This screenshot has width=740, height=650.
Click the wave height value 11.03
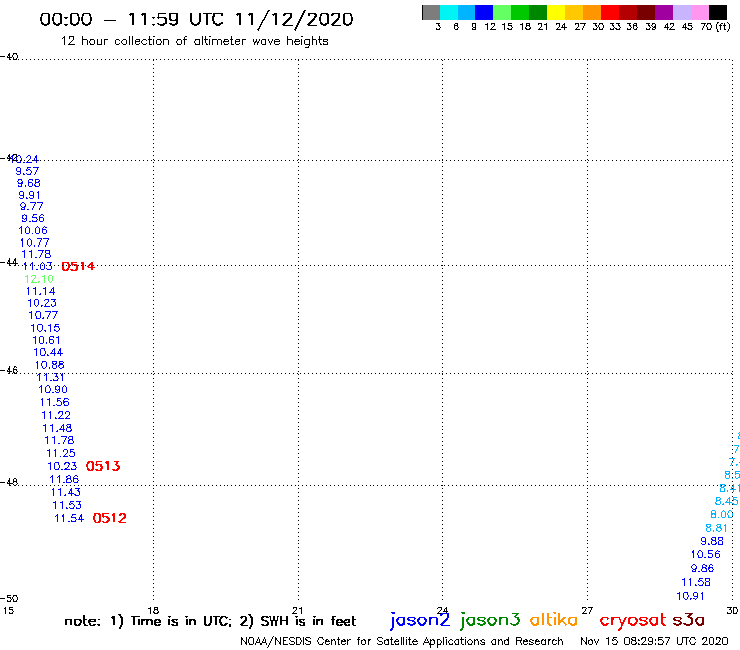(37, 266)
